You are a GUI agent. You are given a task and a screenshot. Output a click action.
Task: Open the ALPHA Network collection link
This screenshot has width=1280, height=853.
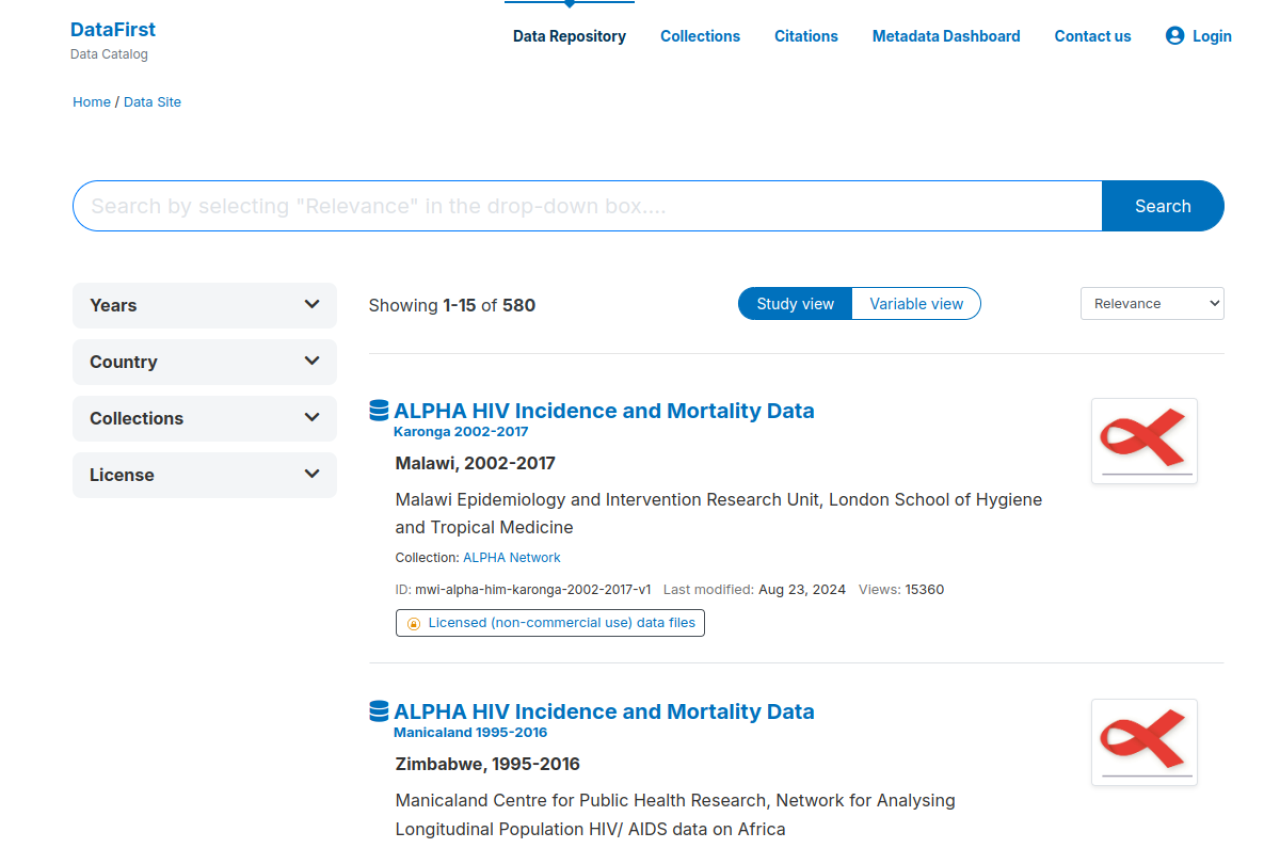pyautogui.click(x=512, y=558)
